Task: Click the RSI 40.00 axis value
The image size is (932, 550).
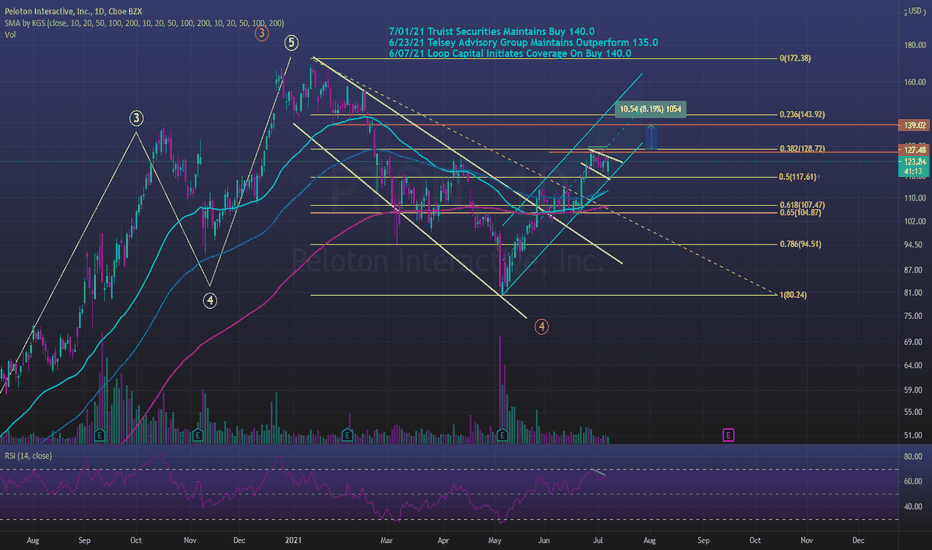Action: pos(913,507)
